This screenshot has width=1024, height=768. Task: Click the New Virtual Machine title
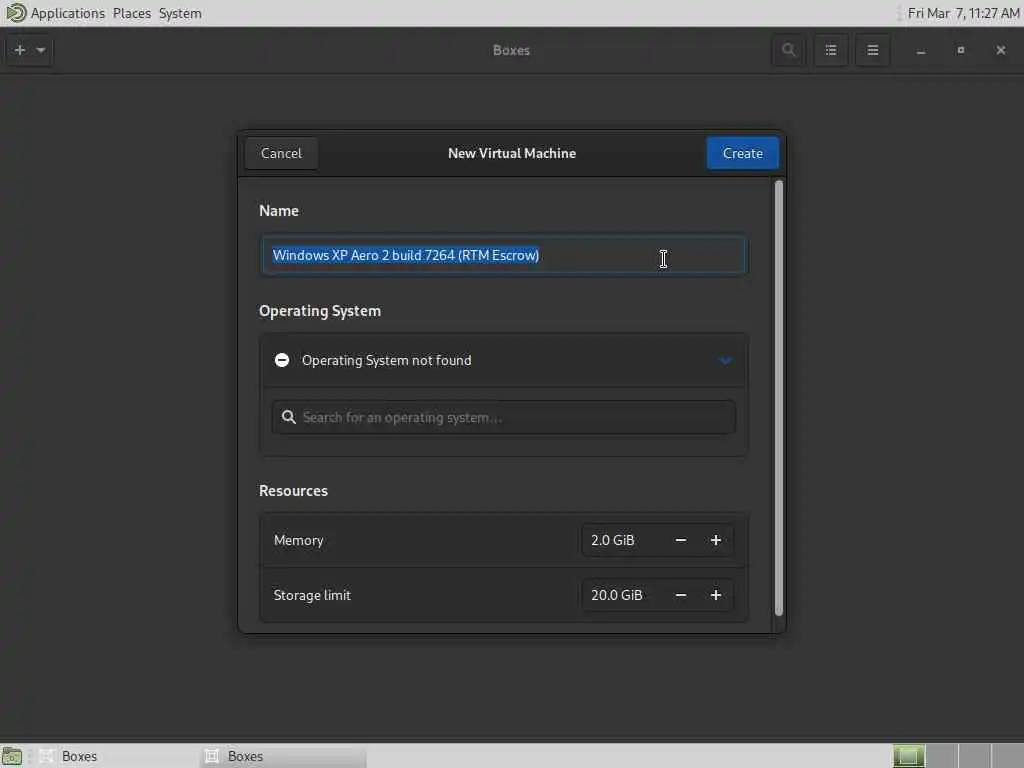[x=512, y=153]
